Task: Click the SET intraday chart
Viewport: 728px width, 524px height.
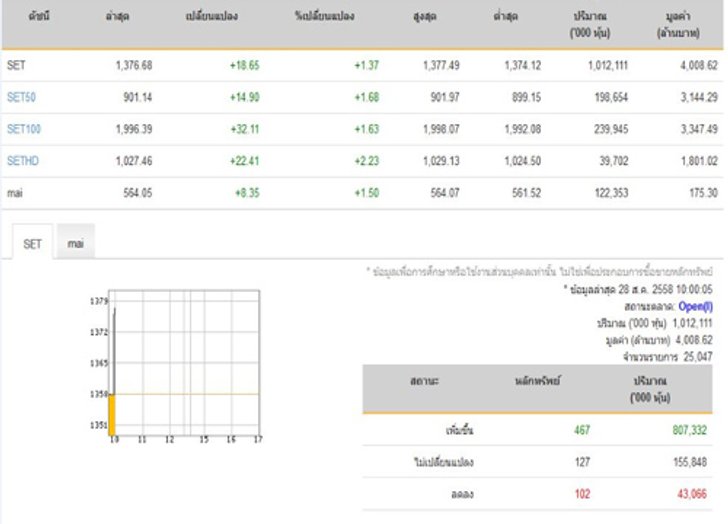Action: pos(176,365)
